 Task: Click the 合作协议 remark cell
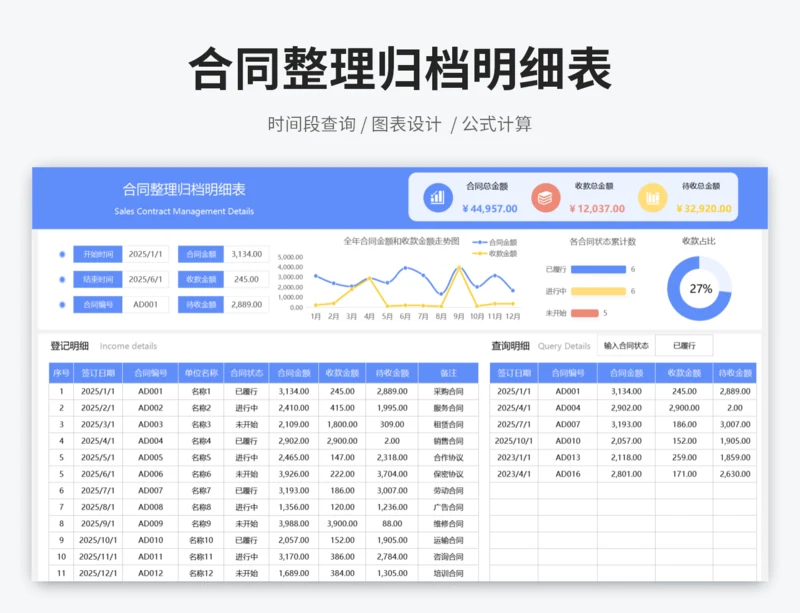click(448, 457)
